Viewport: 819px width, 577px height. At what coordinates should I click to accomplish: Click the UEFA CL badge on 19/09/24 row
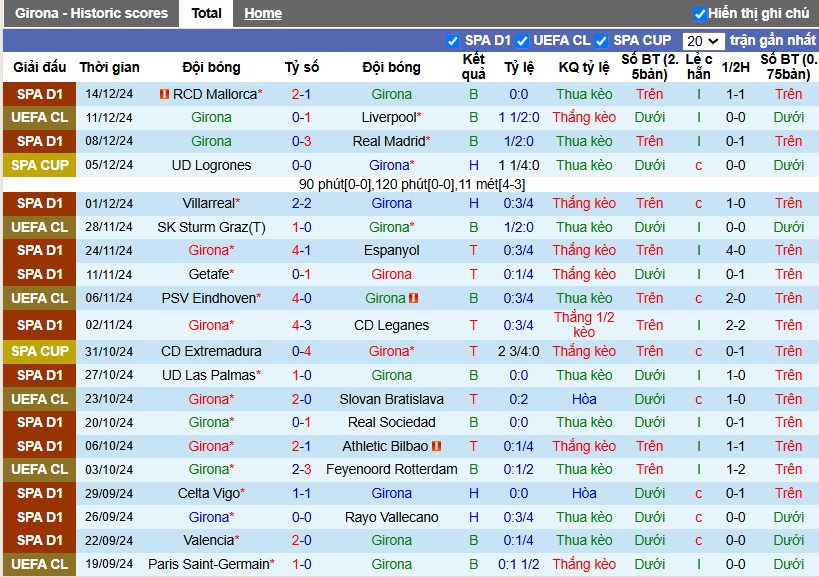(40, 564)
